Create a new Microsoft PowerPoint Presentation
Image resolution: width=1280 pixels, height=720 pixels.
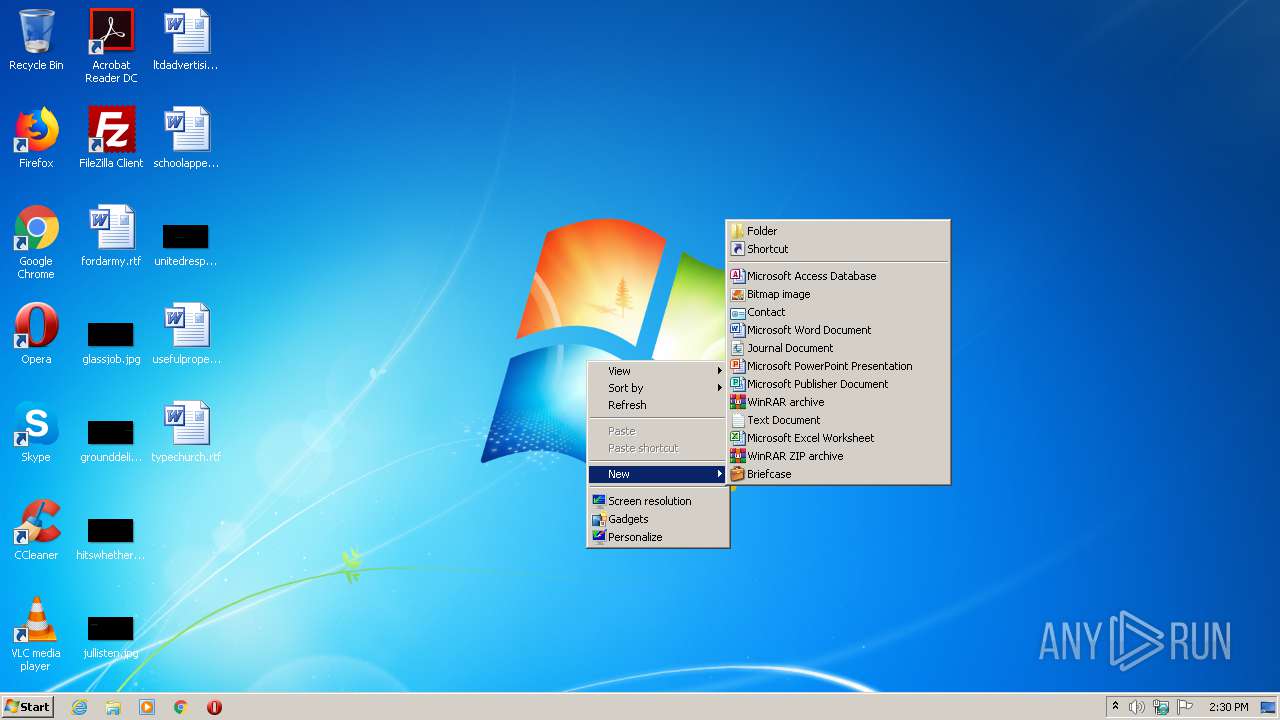838,366
